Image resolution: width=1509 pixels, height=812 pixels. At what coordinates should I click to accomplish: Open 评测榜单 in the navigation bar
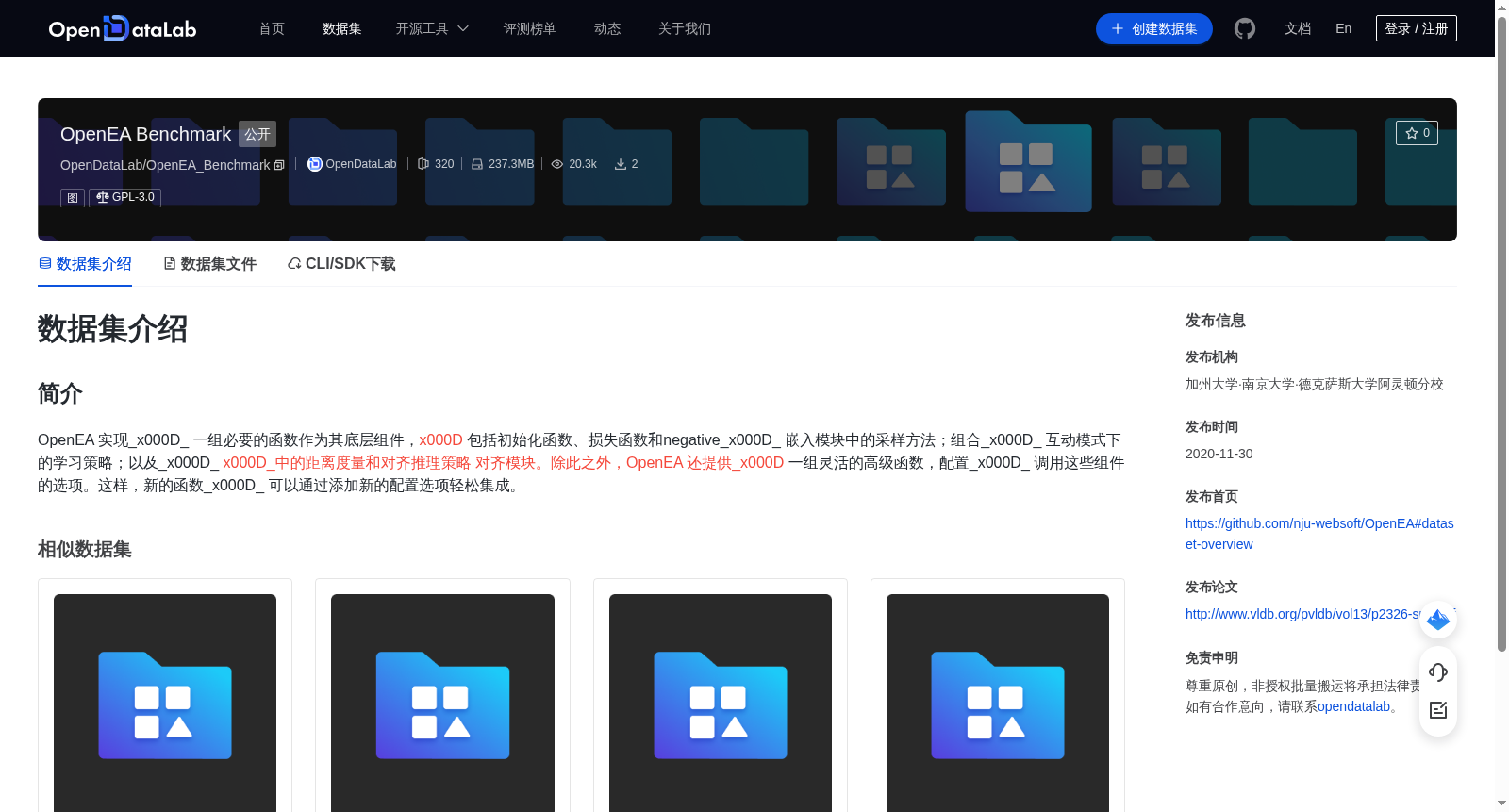point(530,28)
